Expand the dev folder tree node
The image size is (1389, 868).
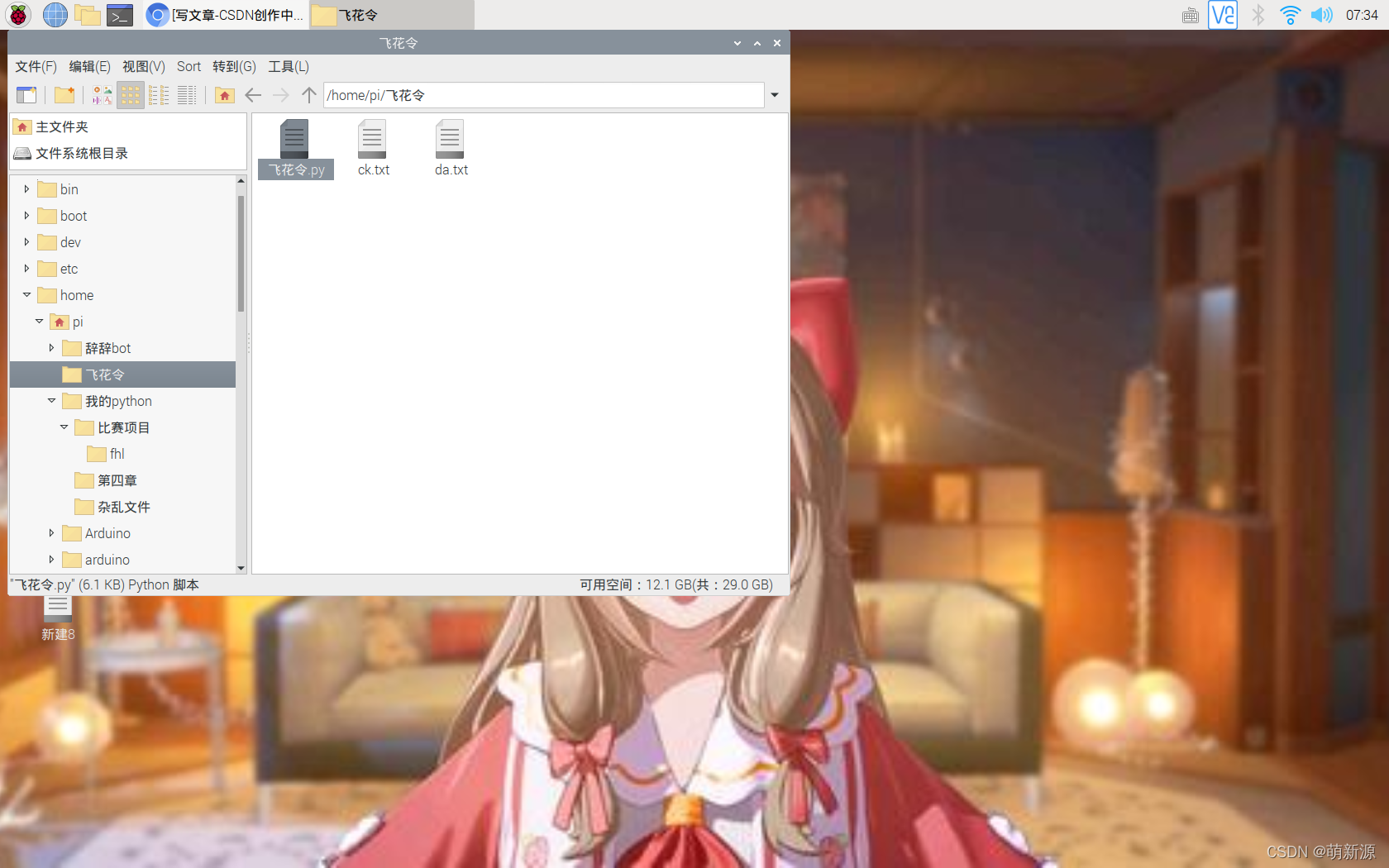click(26, 242)
